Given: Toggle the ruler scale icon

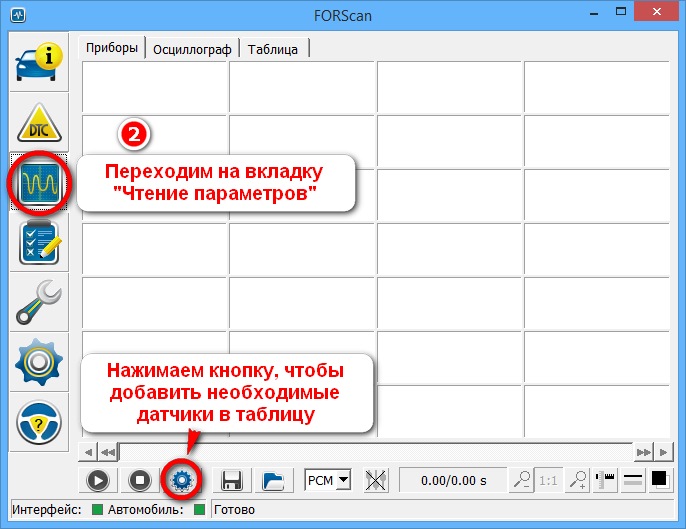Looking at the screenshot, I should click(605, 480).
